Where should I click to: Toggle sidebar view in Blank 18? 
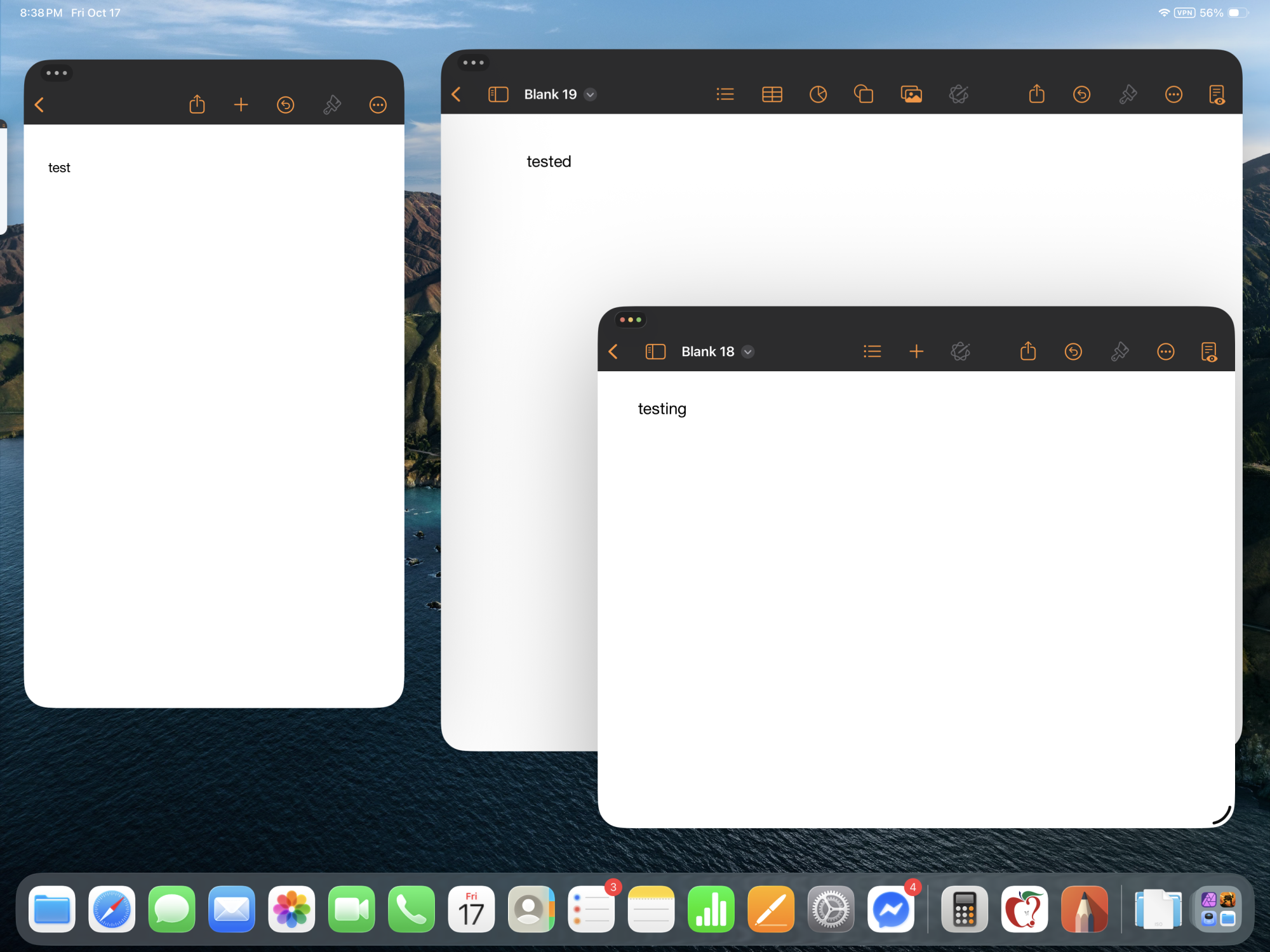(655, 352)
